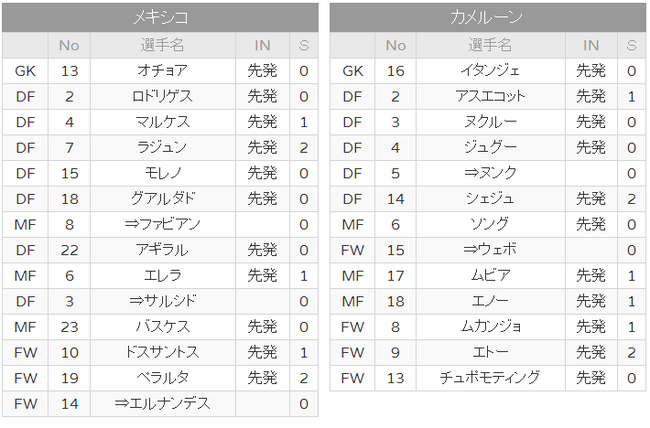Click the S column header in Cameroon table
This screenshot has height=428, width=650.
click(631, 45)
